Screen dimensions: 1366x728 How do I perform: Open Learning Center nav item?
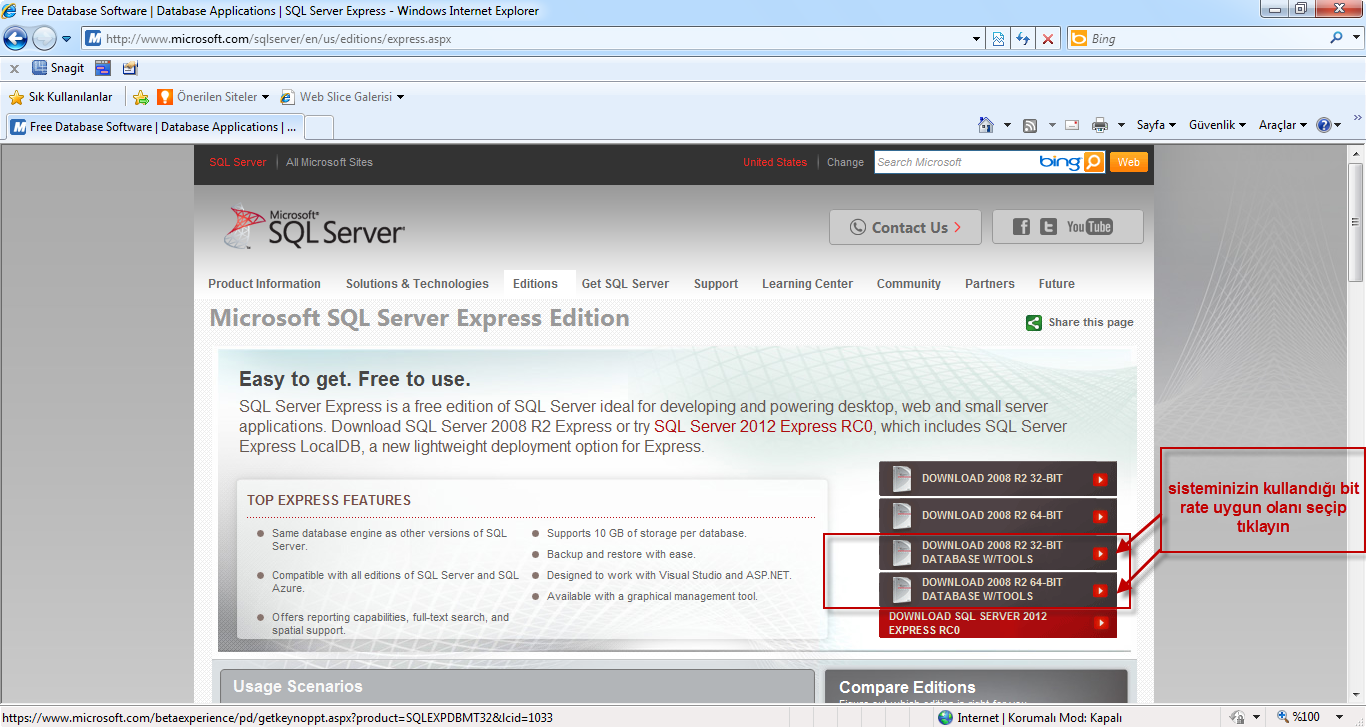(807, 284)
